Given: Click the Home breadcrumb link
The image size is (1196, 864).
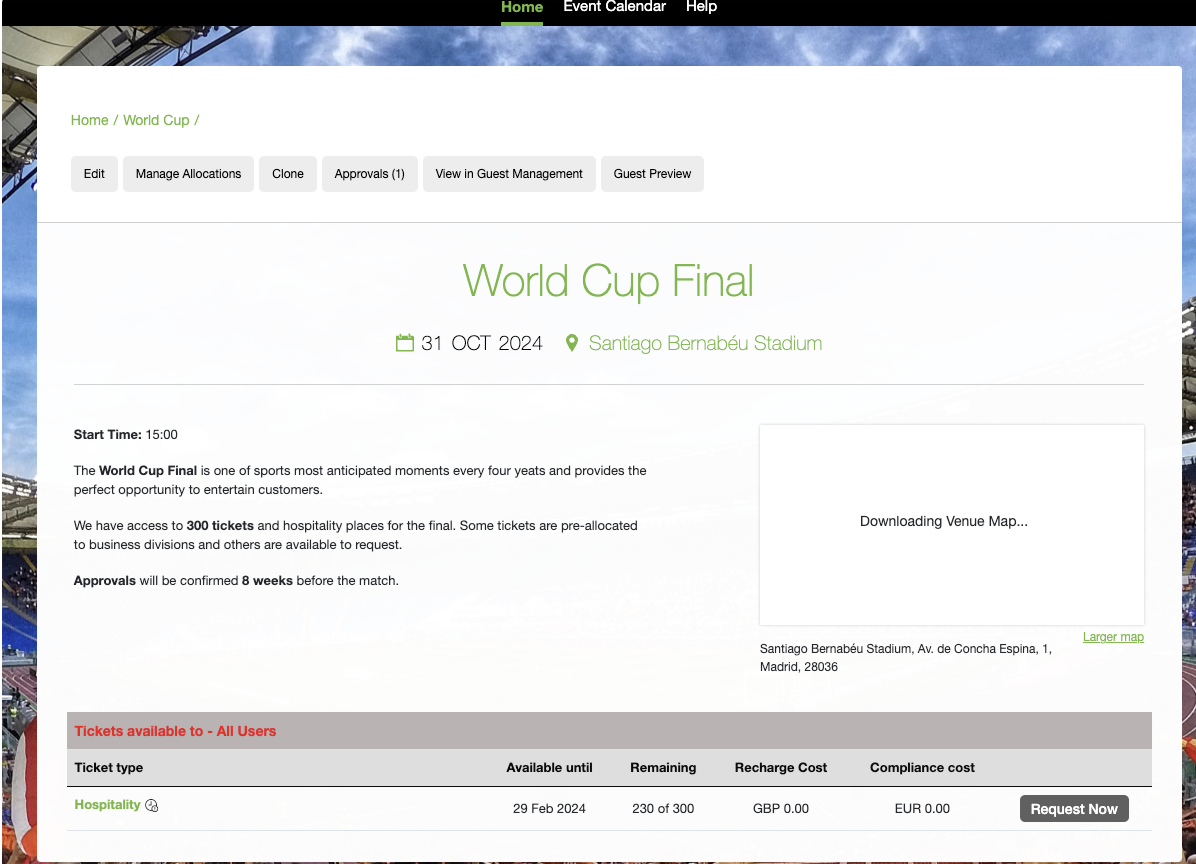Looking at the screenshot, I should point(89,120).
